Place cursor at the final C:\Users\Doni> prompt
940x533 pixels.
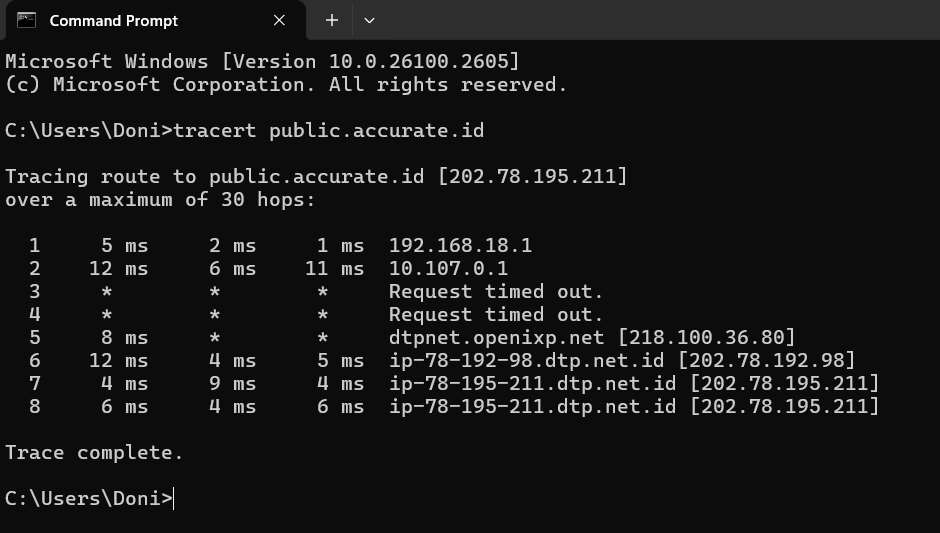175,498
